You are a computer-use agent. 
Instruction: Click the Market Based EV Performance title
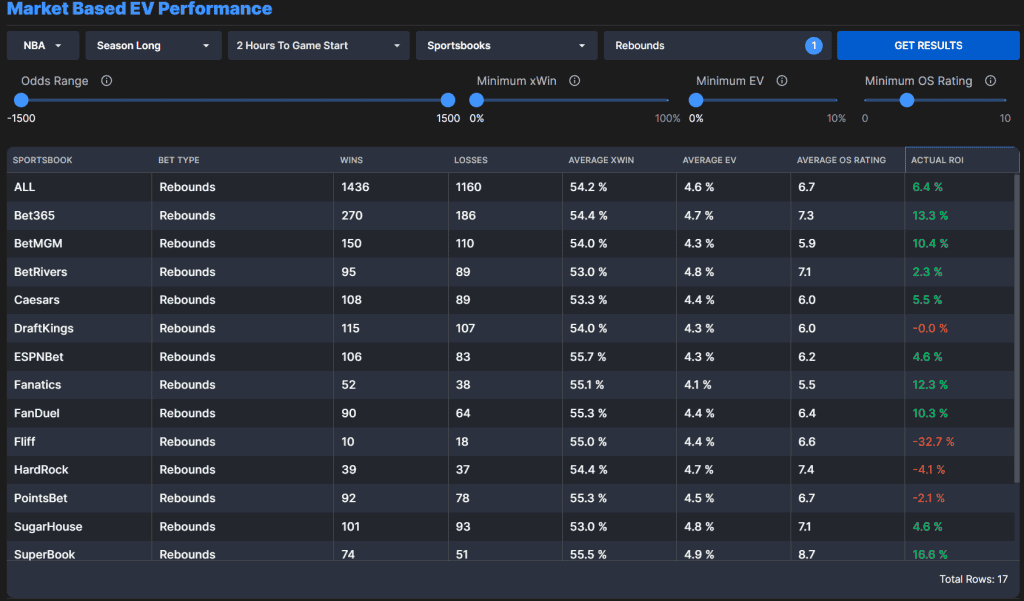pos(139,8)
